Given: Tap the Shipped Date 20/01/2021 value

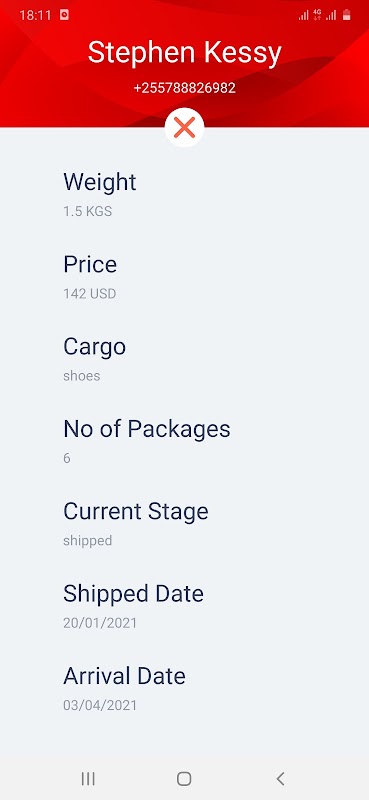Looking at the screenshot, I should pyautogui.click(x=100, y=623).
